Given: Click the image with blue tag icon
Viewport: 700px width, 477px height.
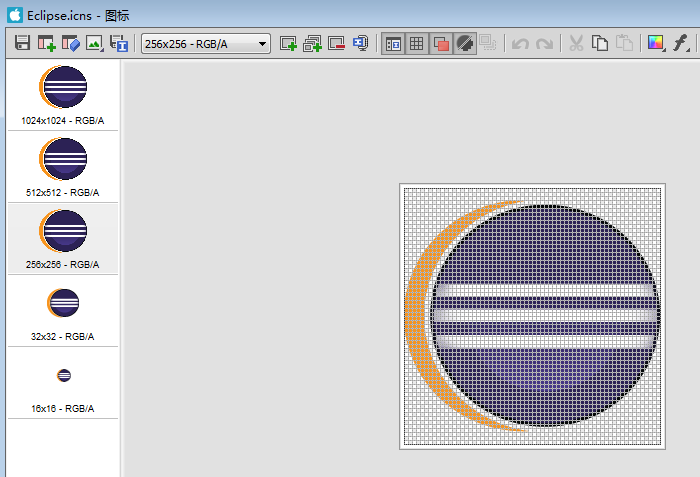Looking at the screenshot, I should tap(71, 43).
